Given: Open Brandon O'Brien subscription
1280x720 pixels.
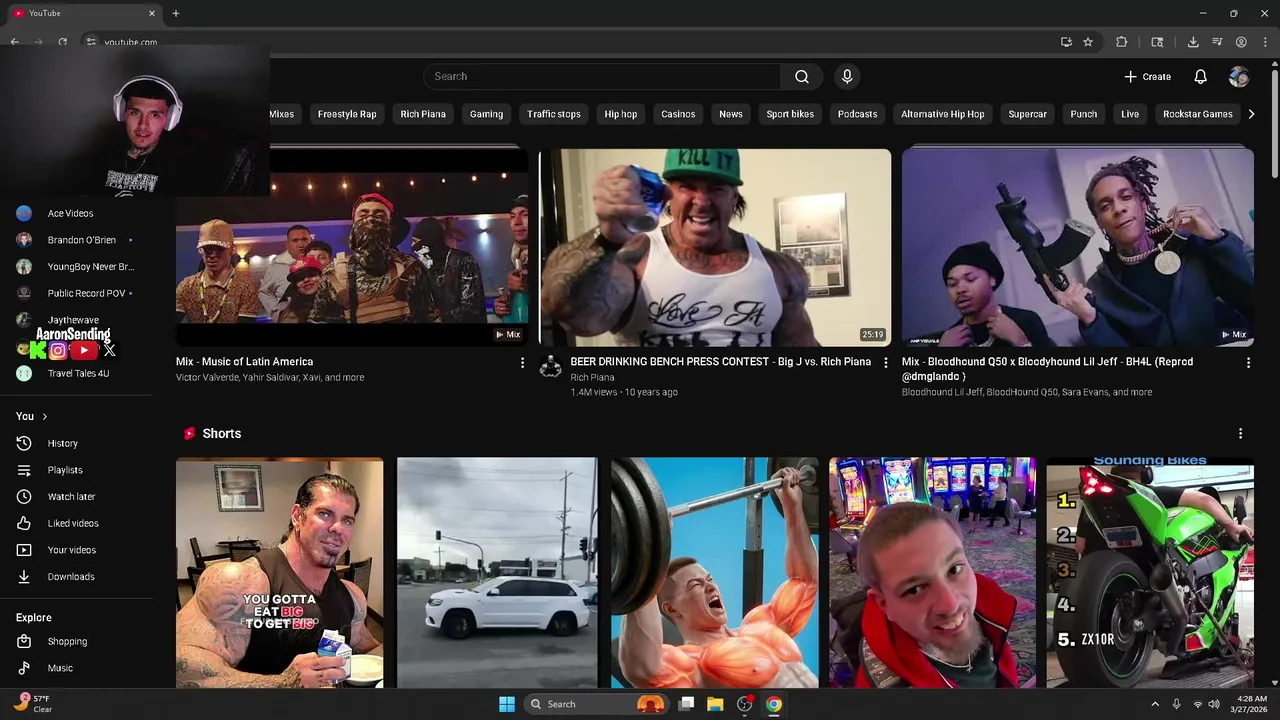Looking at the screenshot, I should click(80, 240).
